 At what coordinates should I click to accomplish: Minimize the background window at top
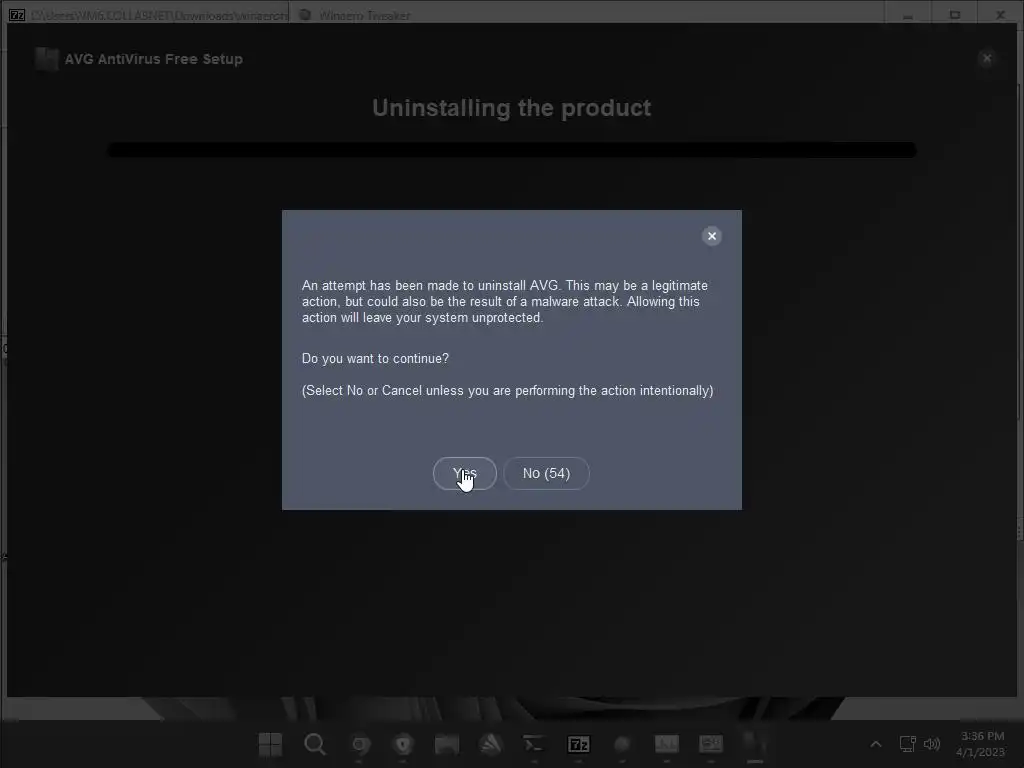coord(908,14)
